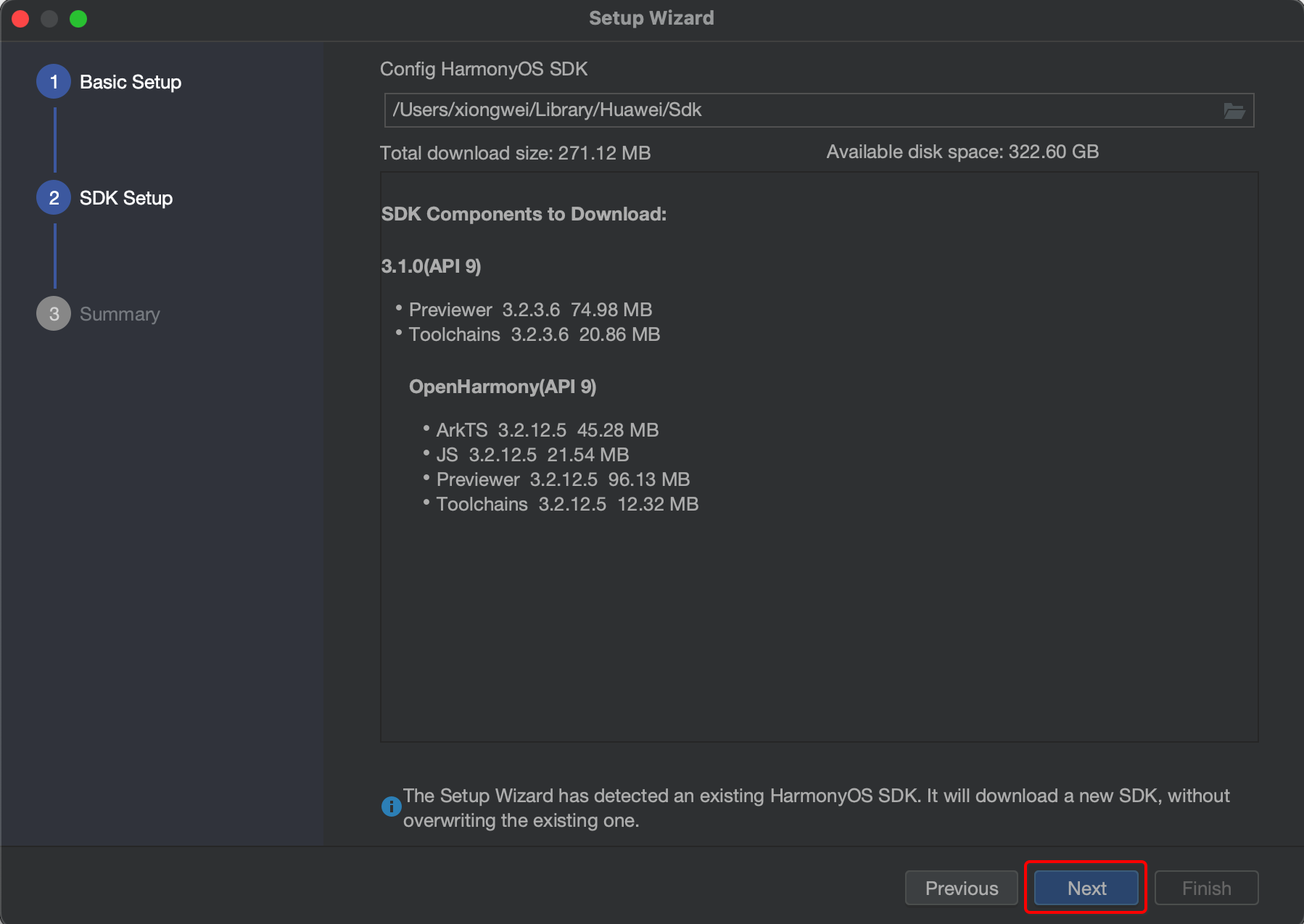Click the Config HarmonyOS SDK label

(x=484, y=69)
